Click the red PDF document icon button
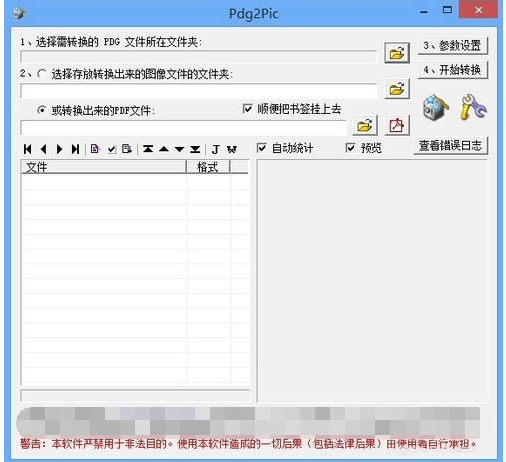The width and height of the screenshot is (506, 462). click(397, 125)
